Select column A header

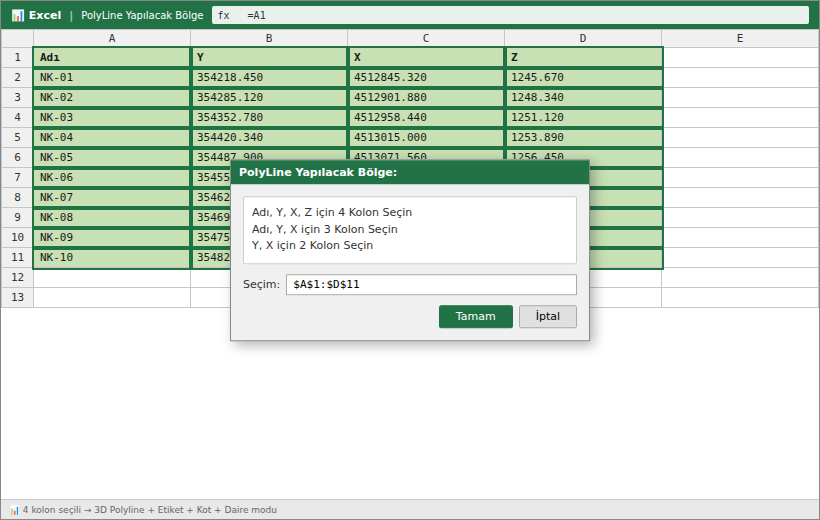(112, 38)
